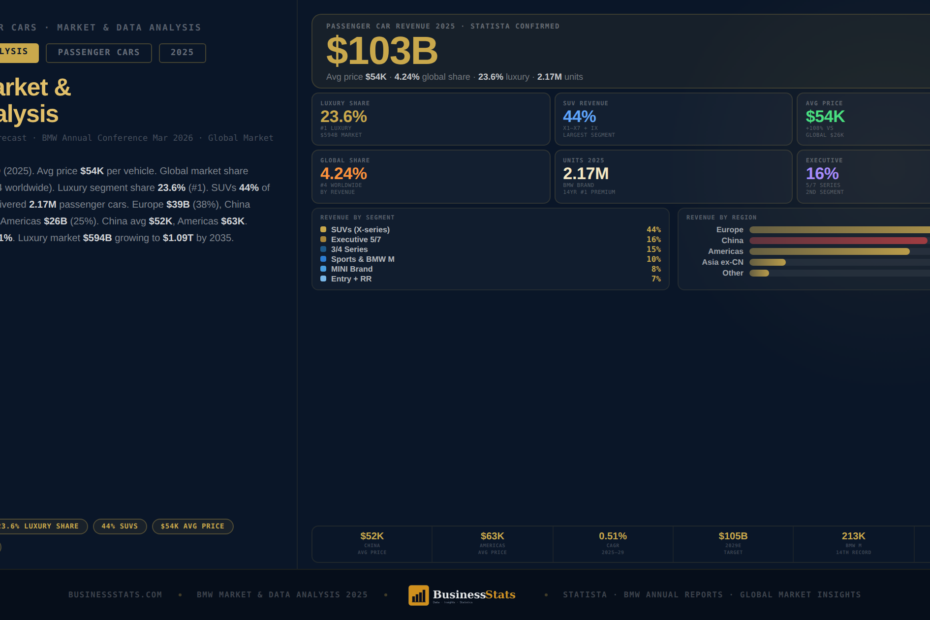Click the 213K BMW M record stat
The height and width of the screenshot is (620, 930).
[853, 543]
